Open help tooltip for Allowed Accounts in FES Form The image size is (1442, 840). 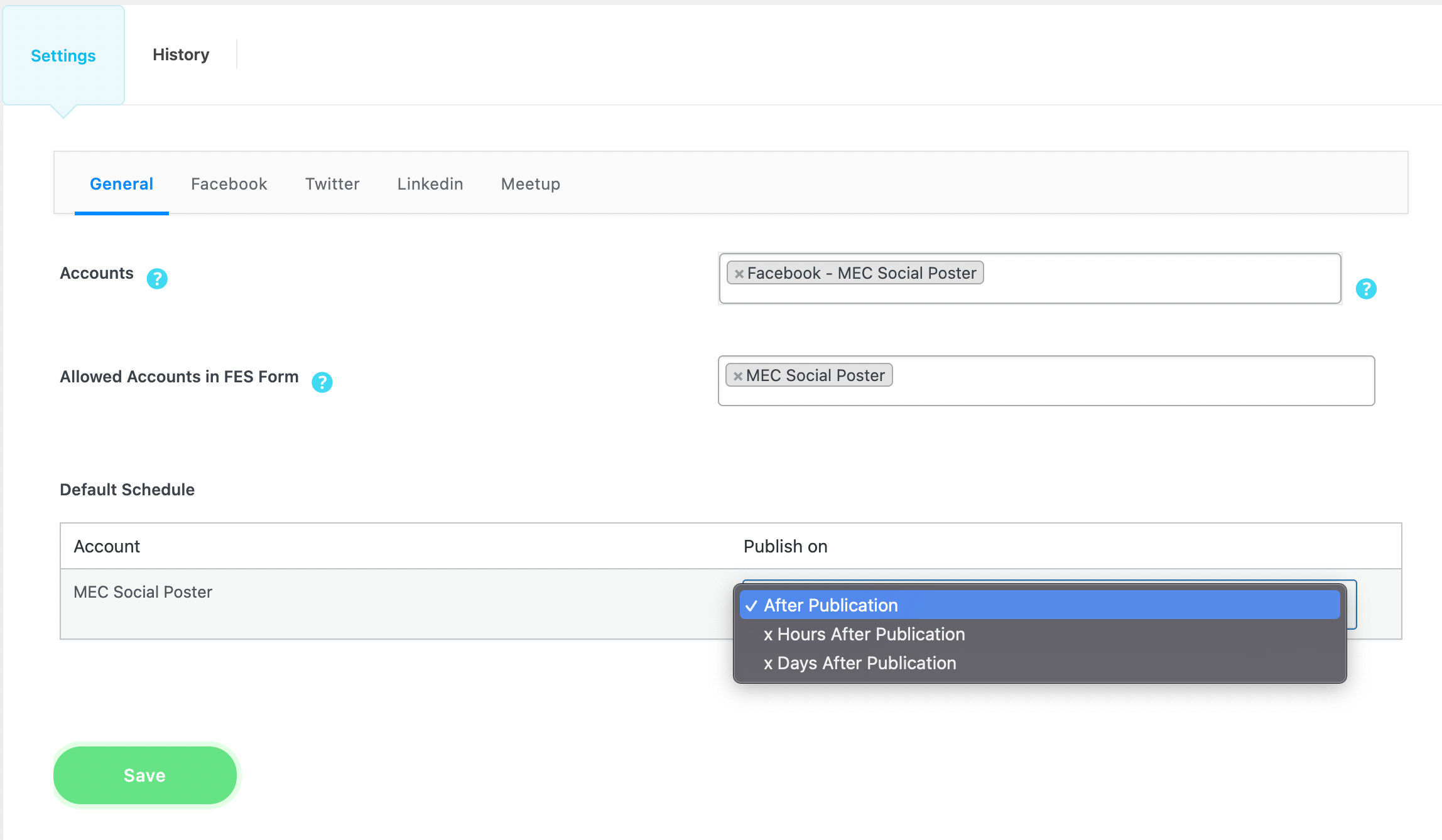point(322,382)
